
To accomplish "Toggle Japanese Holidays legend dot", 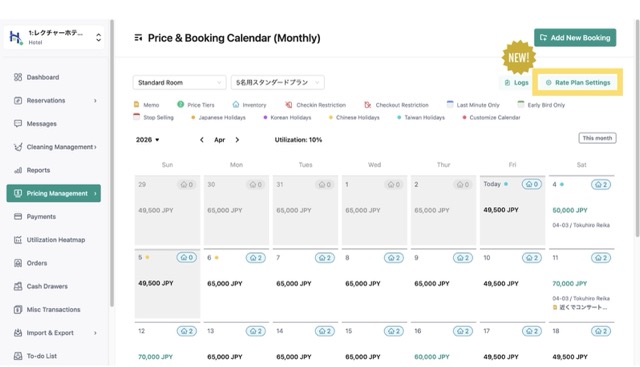I will point(193,118).
